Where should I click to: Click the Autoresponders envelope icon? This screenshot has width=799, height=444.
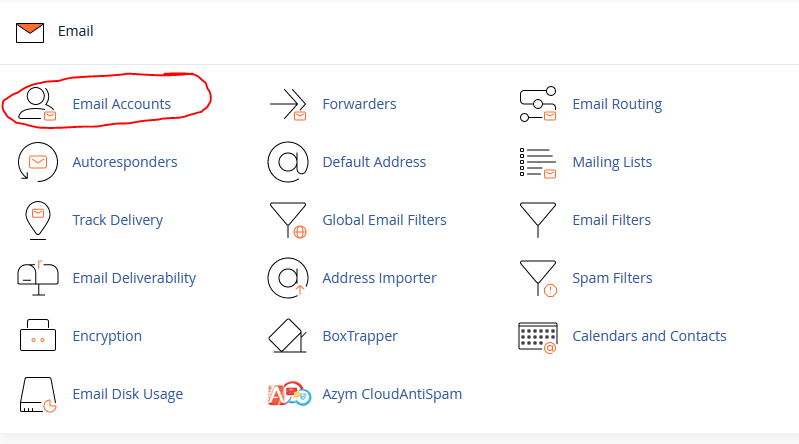[x=38, y=162]
